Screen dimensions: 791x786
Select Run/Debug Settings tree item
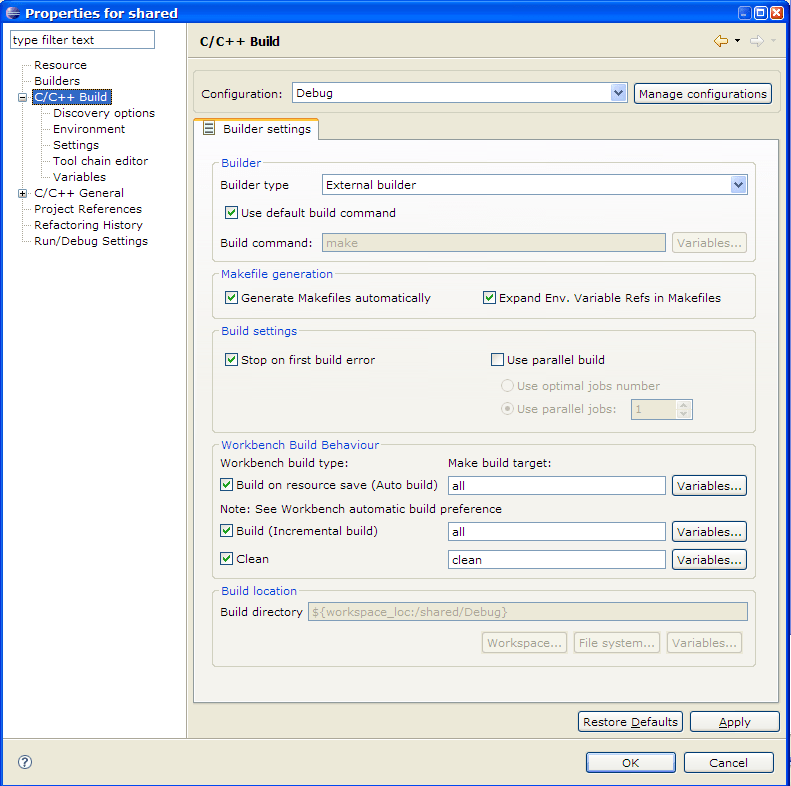[91, 241]
